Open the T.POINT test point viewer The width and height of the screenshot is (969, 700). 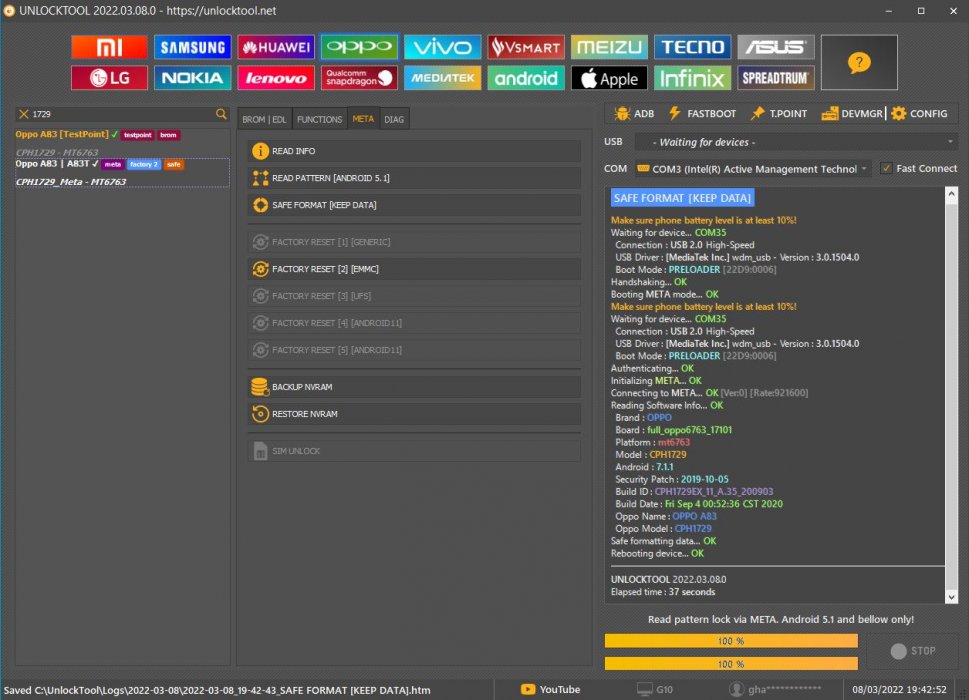coord(779,114)
